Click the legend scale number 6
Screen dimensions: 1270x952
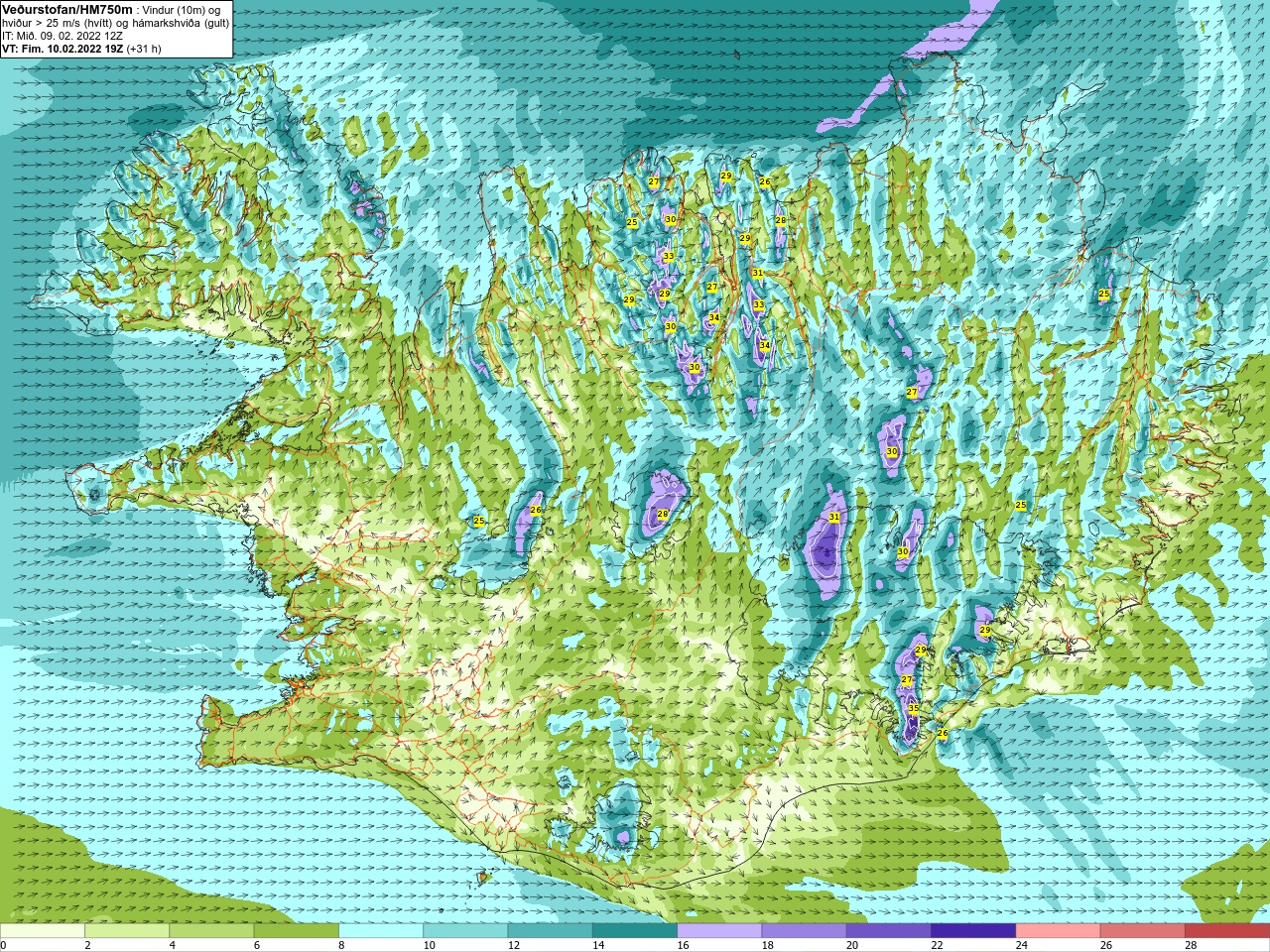(257, 945)
